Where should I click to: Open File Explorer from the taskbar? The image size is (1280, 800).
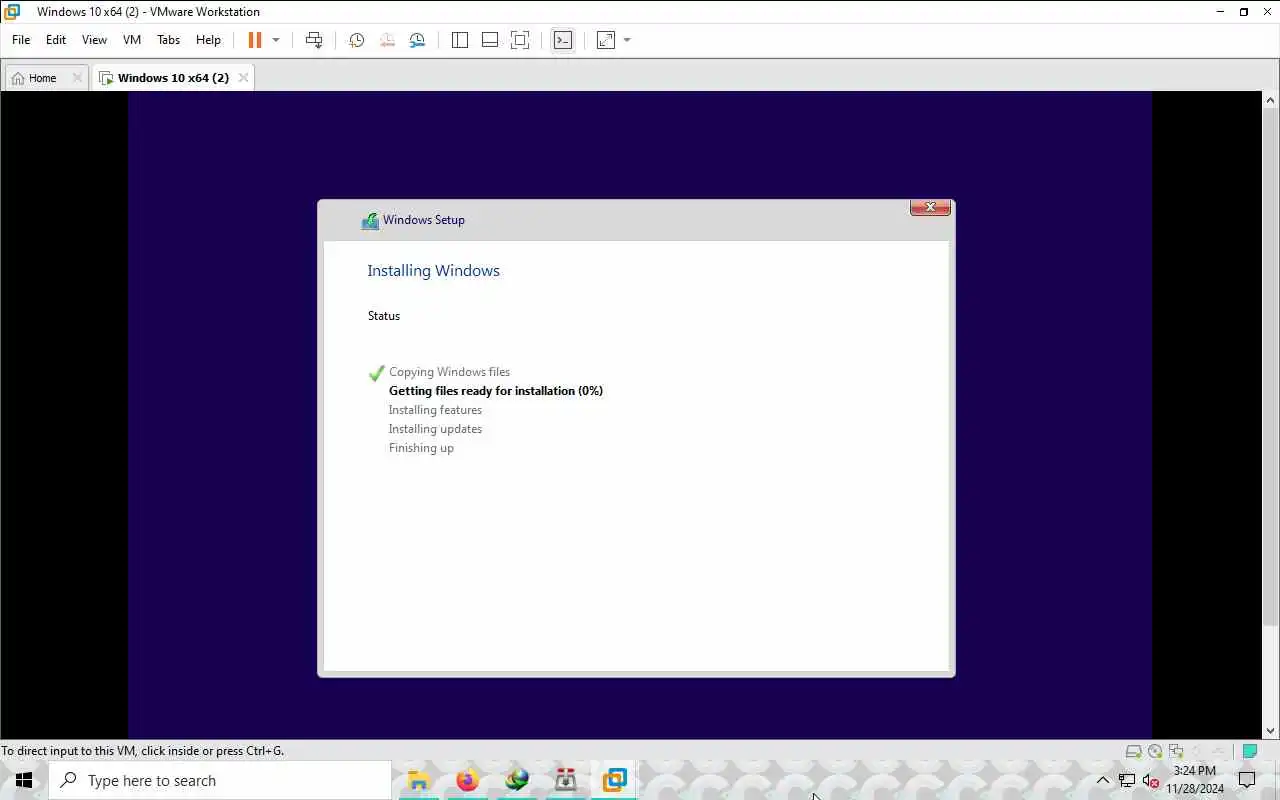tap(418, 780)
